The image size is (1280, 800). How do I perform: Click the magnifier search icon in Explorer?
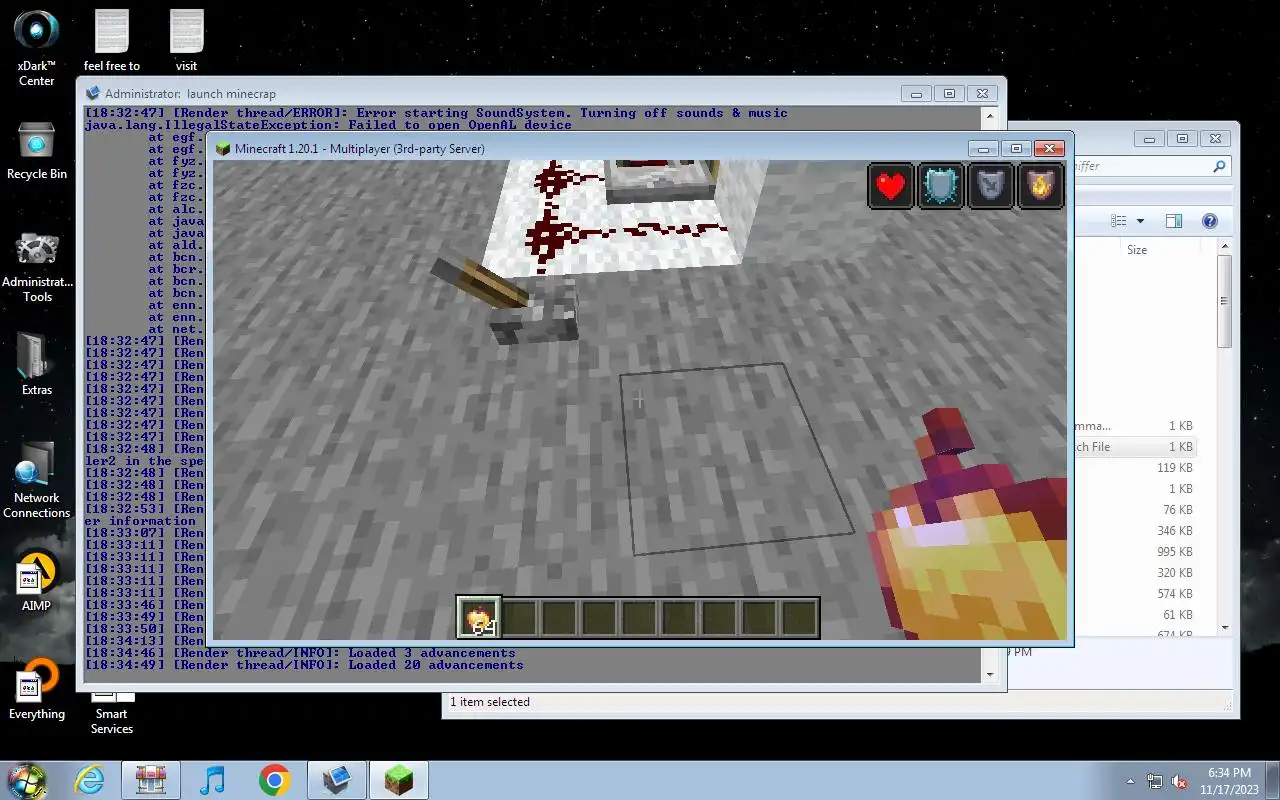[x=1219, y=166]
